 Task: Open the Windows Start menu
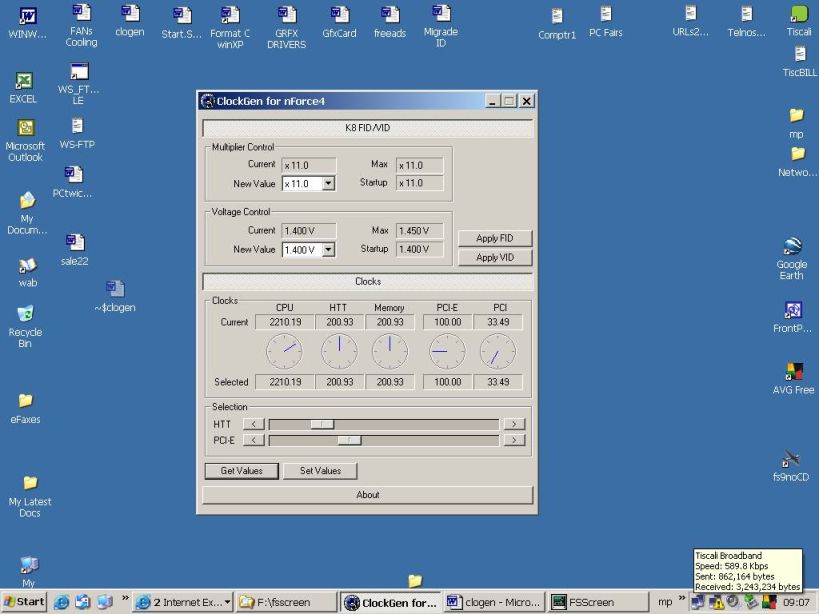click(x=24, y=602)
